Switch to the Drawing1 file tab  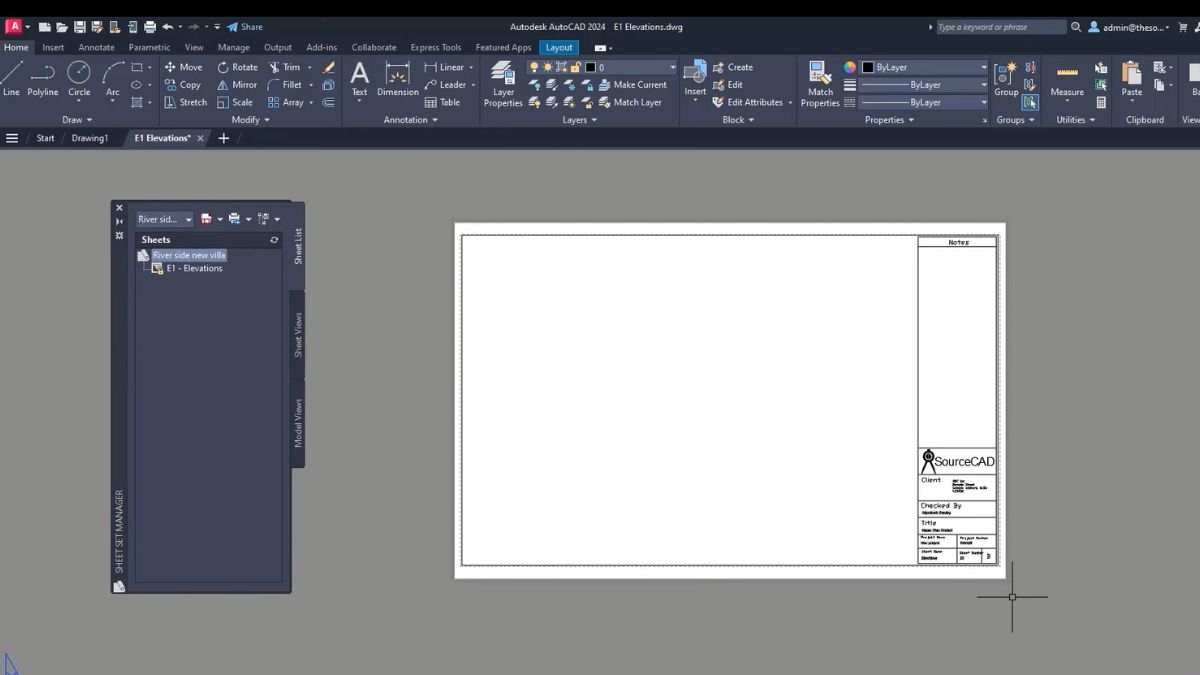click(90, 138)
